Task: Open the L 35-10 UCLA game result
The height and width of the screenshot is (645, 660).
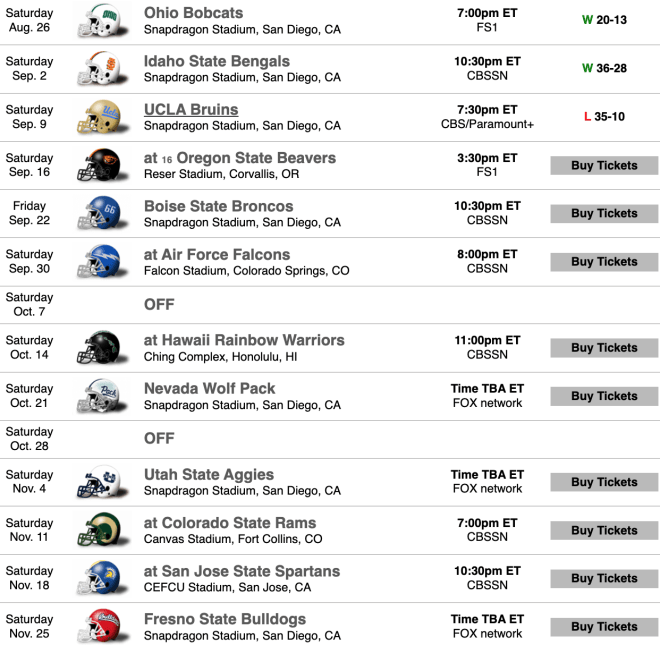Action: (x=604, y=117)
